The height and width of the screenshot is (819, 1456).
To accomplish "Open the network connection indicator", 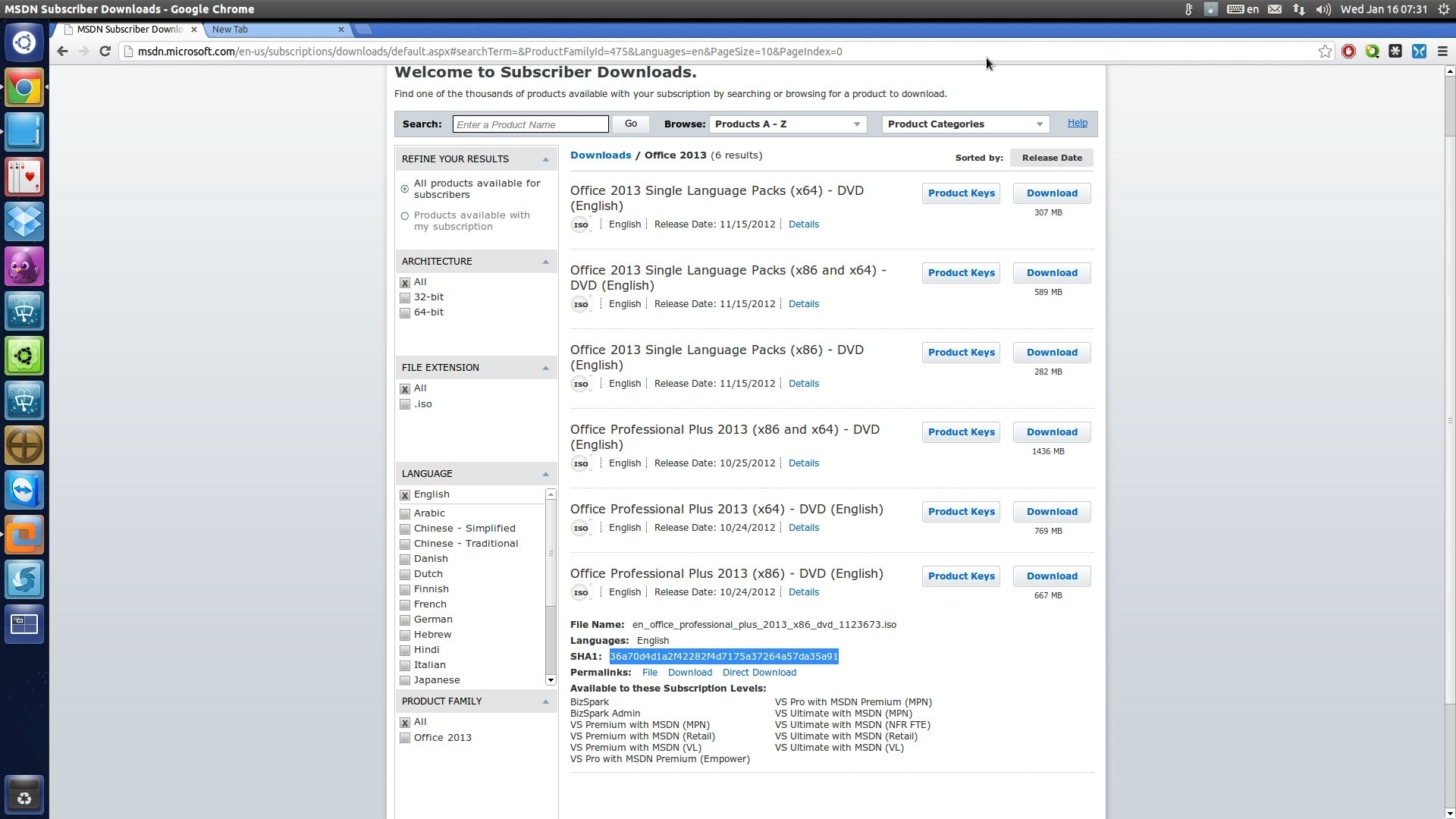I will point(1299,9).
